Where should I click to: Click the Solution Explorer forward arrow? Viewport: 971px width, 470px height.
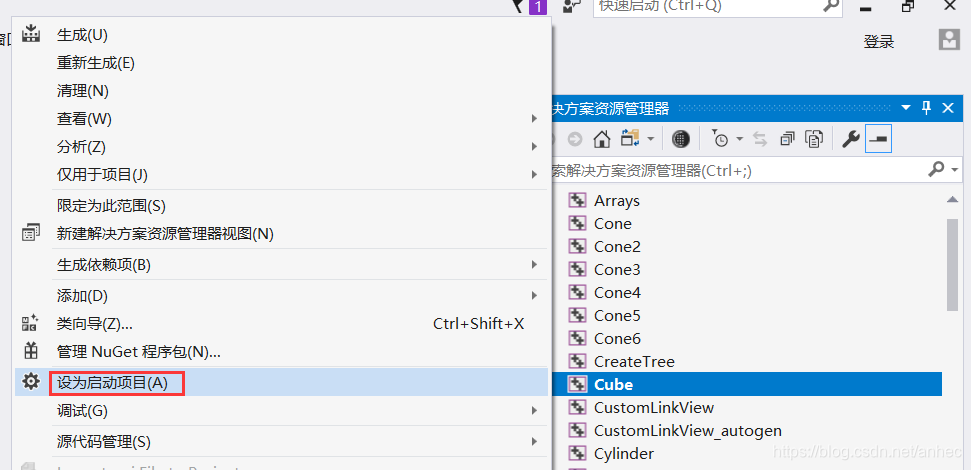click(x=575, y=139)
